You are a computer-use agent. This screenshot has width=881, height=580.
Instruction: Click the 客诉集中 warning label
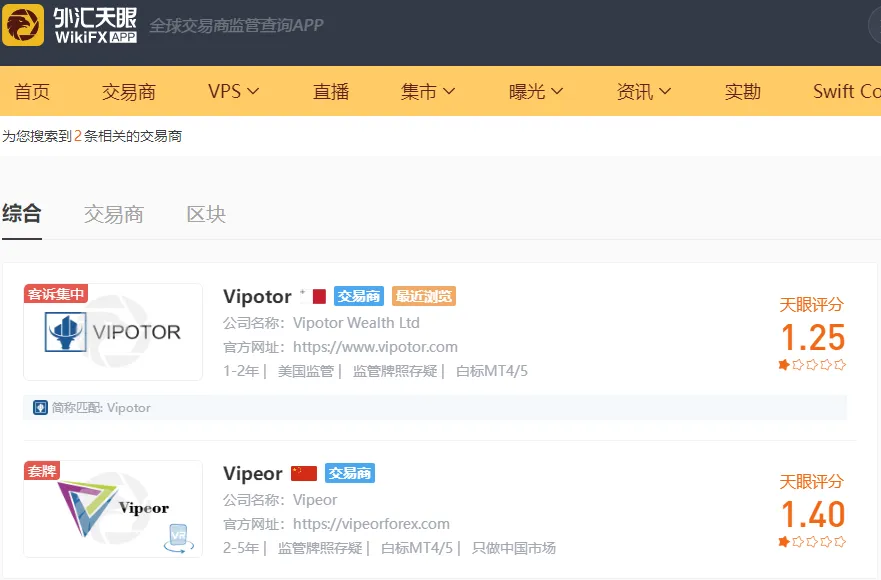[56, 294]
